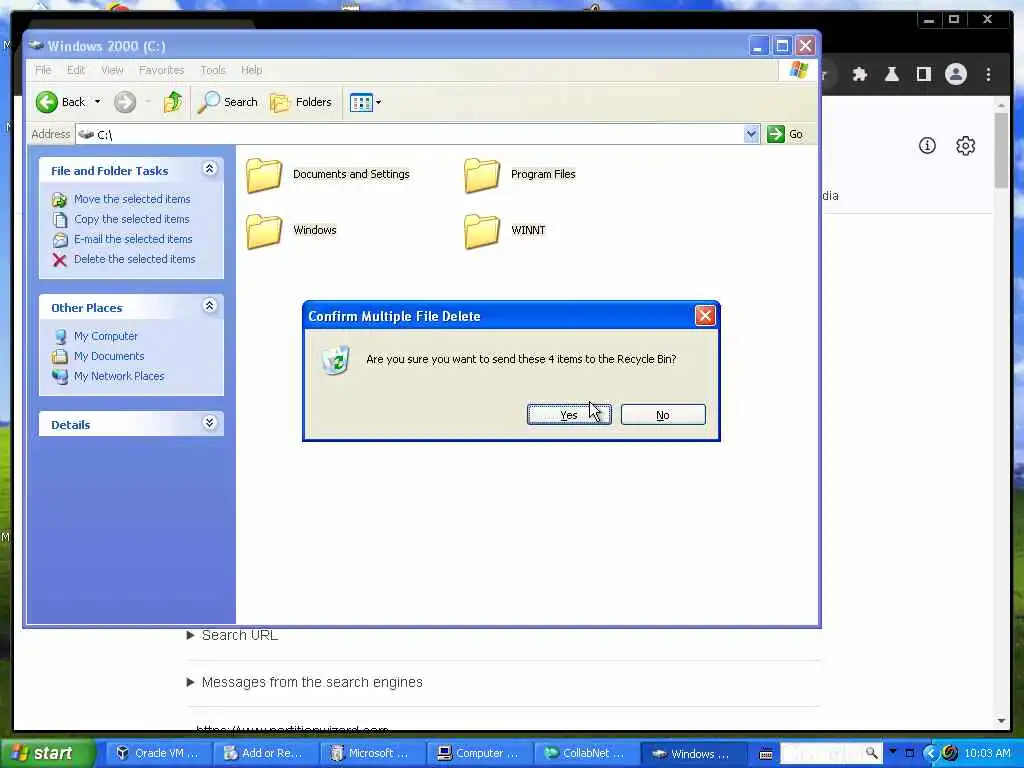This screenshot has width=1024, height=768.
Task: Open the Favorites menu
Action: (161, 70)
